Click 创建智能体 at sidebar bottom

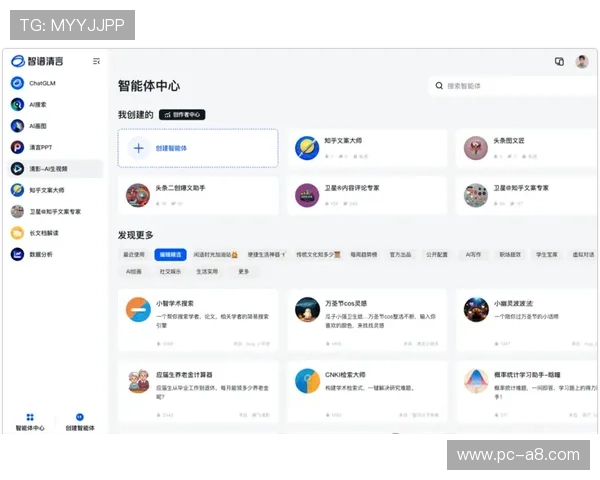(x=80, y=422)
